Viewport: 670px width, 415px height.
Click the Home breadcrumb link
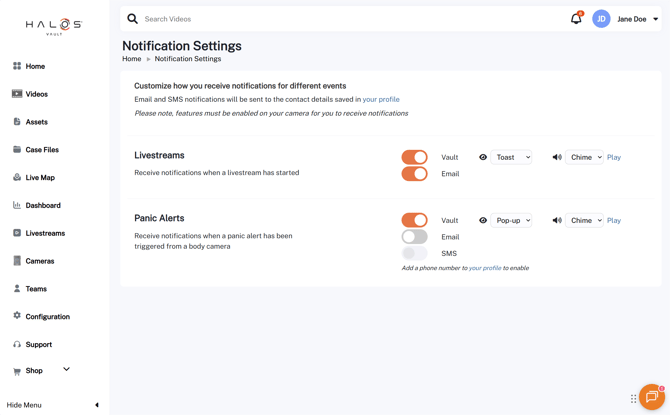tap(131, 59)
